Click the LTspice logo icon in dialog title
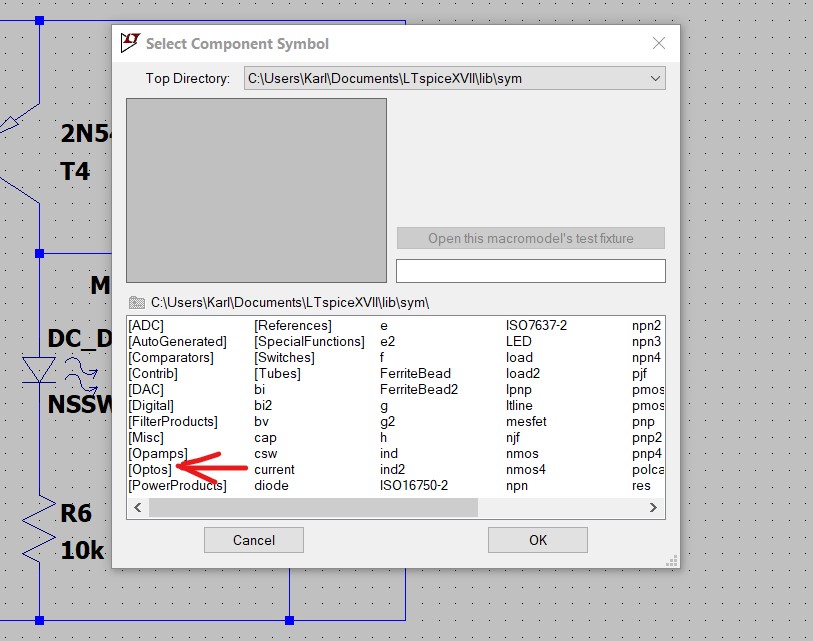The height and width of the screenshot is (641, 813). tap(130, 43)
